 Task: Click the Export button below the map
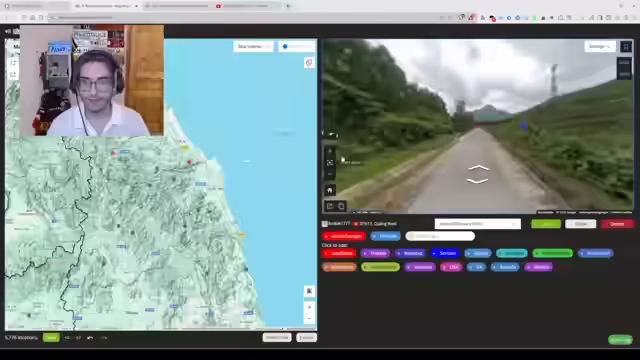pyautogui.click(x=307, y=338)
